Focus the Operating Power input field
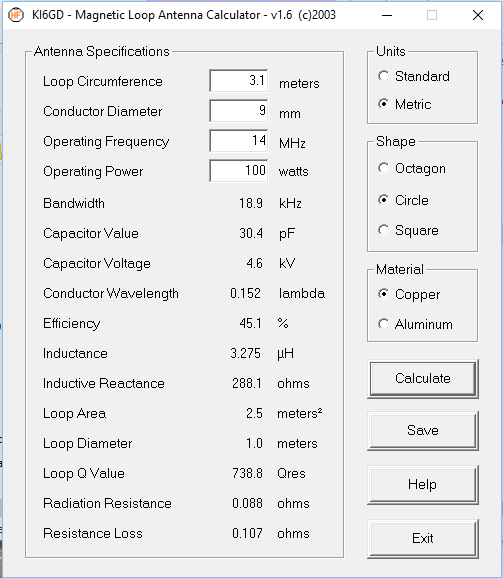 click(x=239, y=170)
